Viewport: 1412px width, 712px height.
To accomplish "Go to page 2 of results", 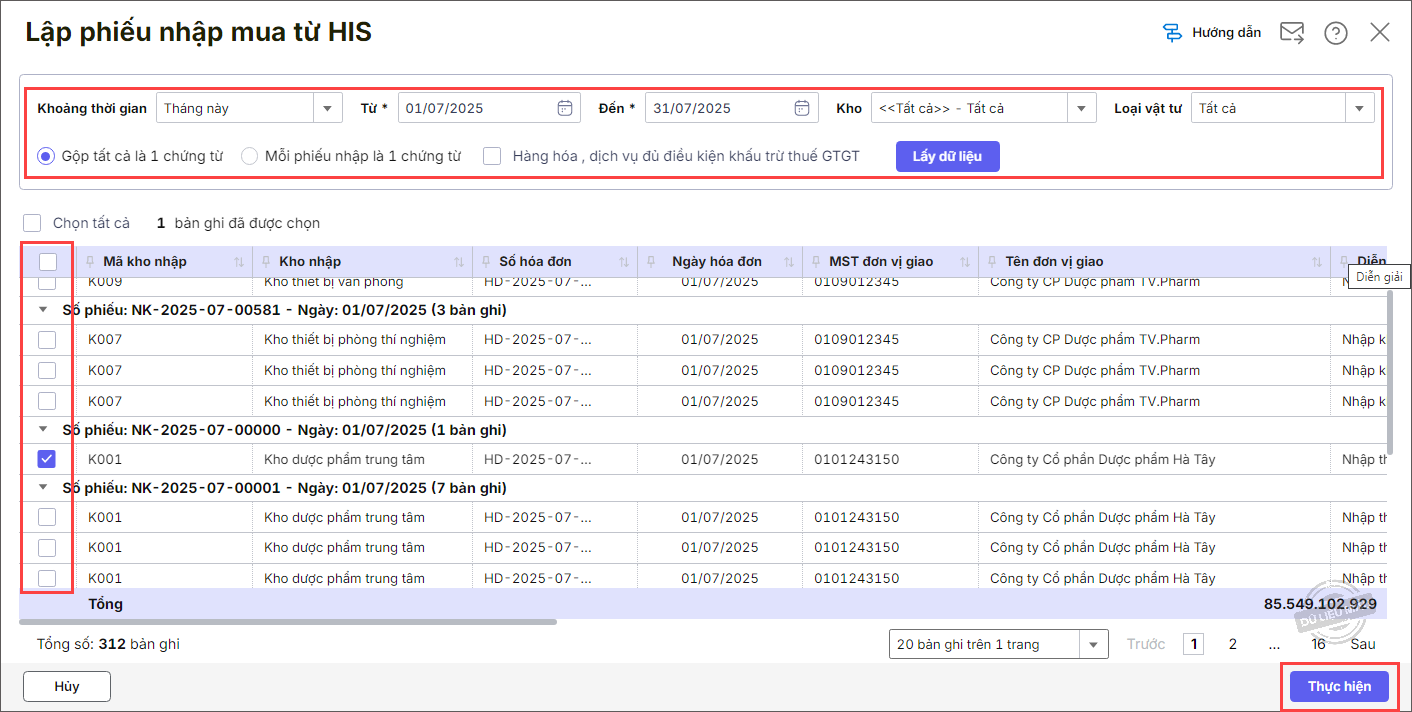I will coord(1232,644).
